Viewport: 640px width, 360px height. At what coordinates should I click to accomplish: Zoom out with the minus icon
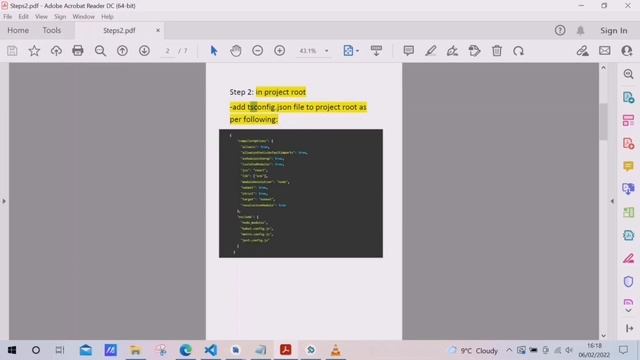tap(258, 51)
